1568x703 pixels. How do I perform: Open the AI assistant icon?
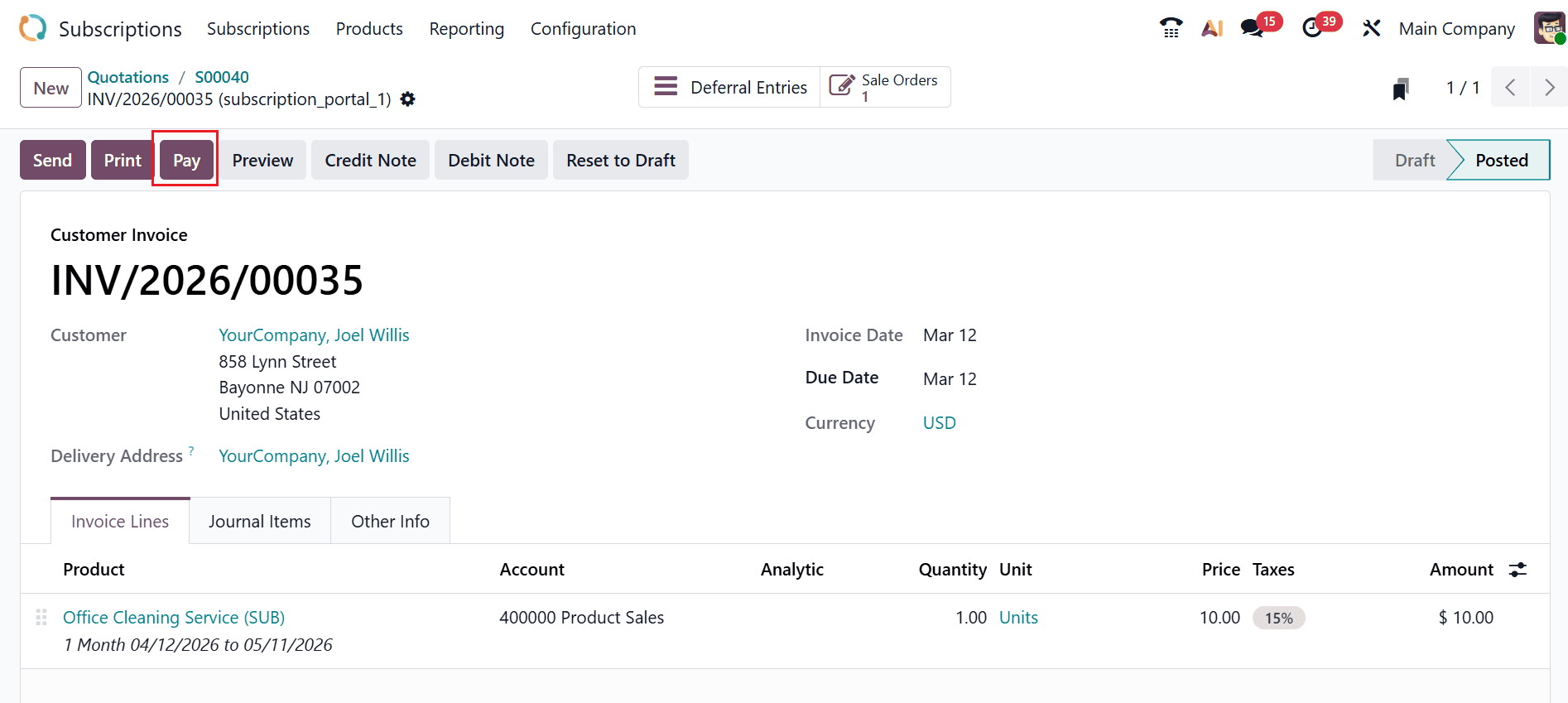pyautogui.click(x=1212, y=28)
